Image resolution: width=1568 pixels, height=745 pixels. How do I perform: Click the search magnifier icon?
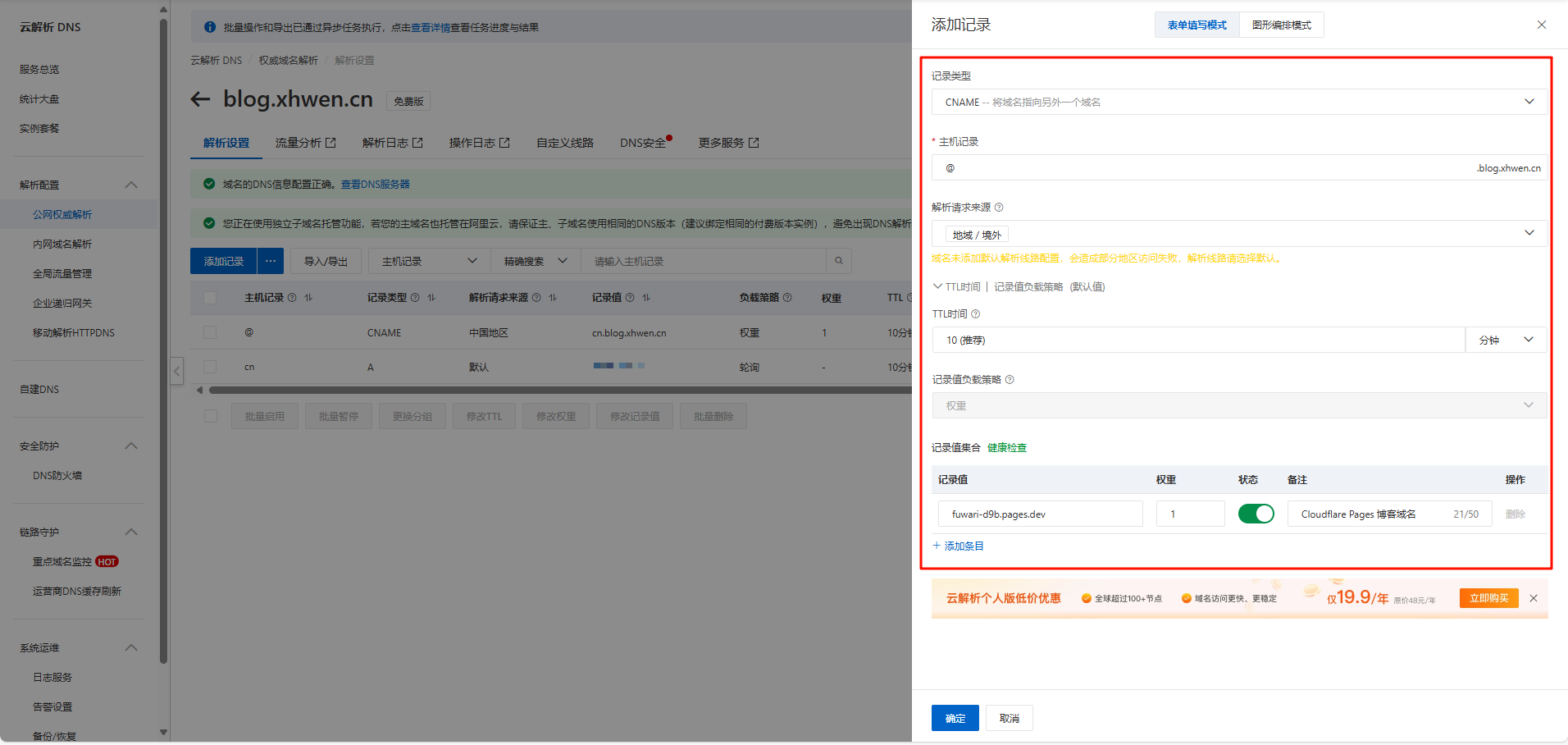pos(838,261)
